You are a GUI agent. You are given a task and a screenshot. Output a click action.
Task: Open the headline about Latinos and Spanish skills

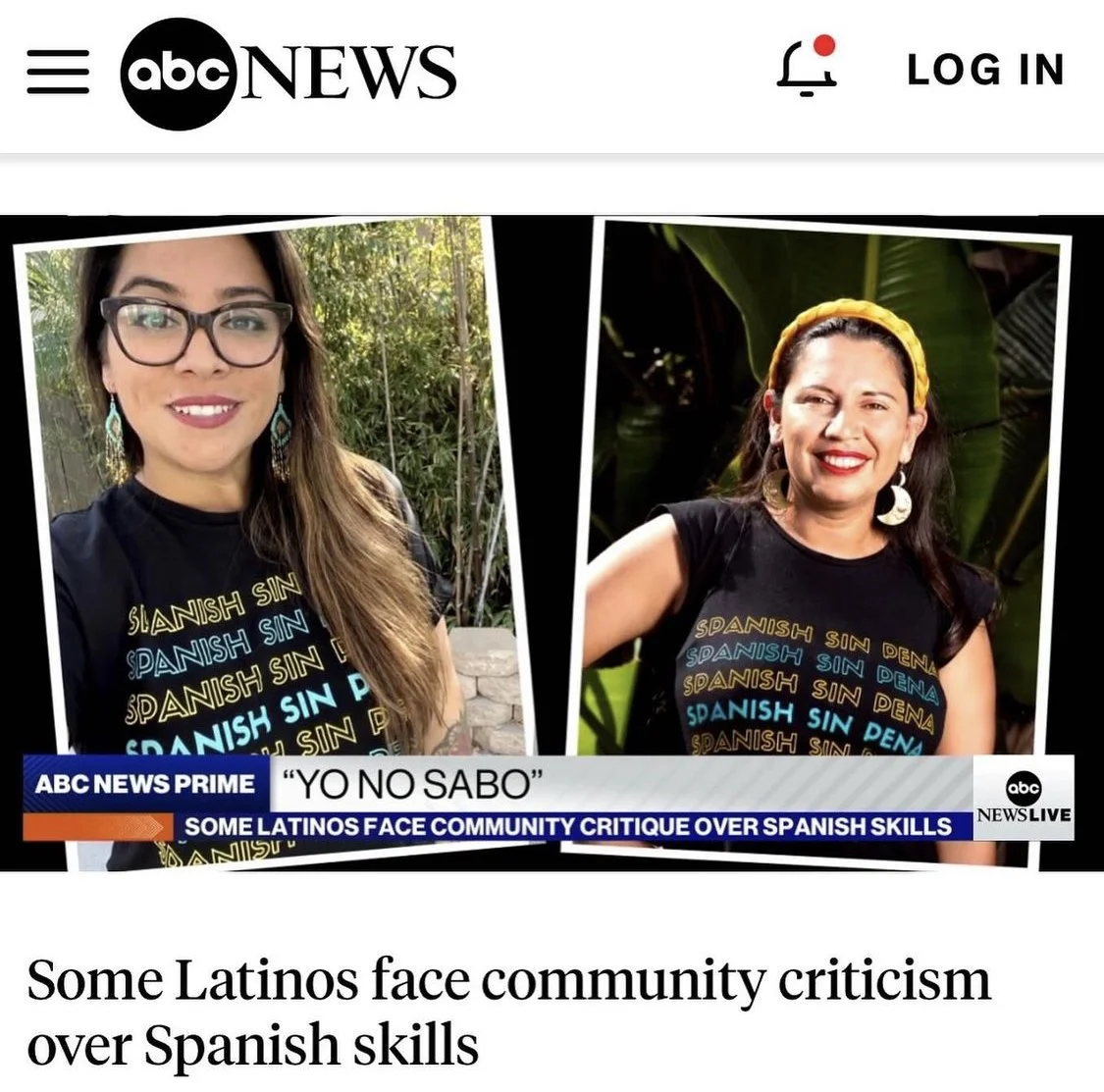click(508, 1011)
